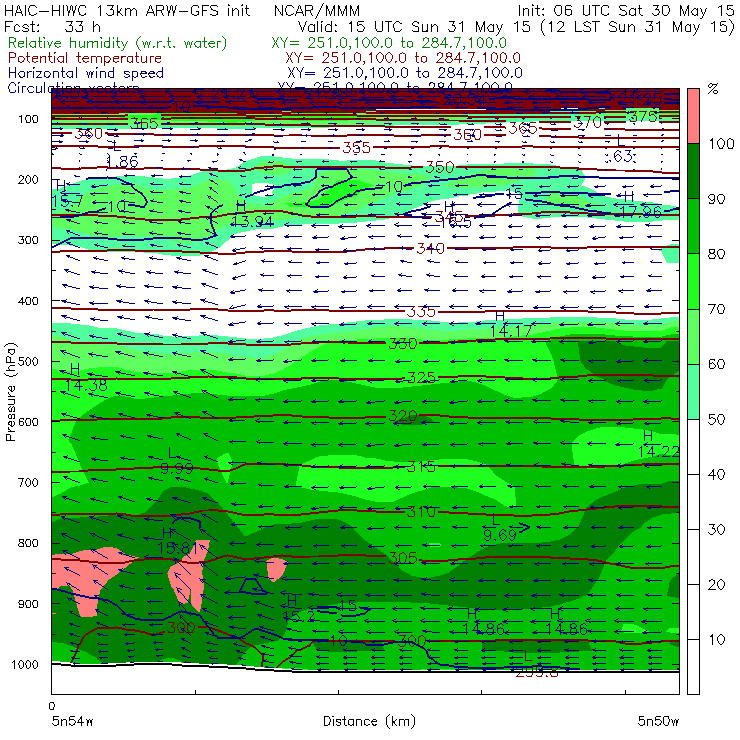The height and width of the screenshot is (740, 740).
Task: Click the wind maximum value 15.81
Action: click(177, 548)
